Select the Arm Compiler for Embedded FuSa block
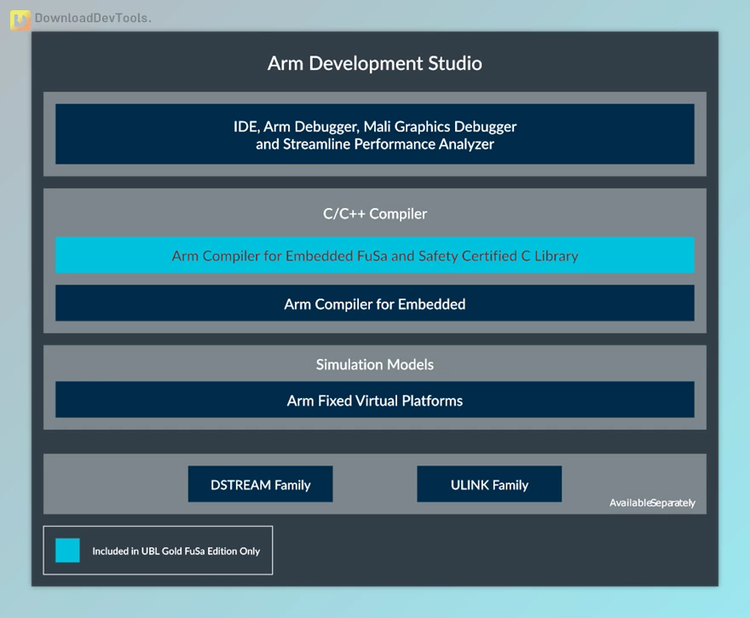 375,255
